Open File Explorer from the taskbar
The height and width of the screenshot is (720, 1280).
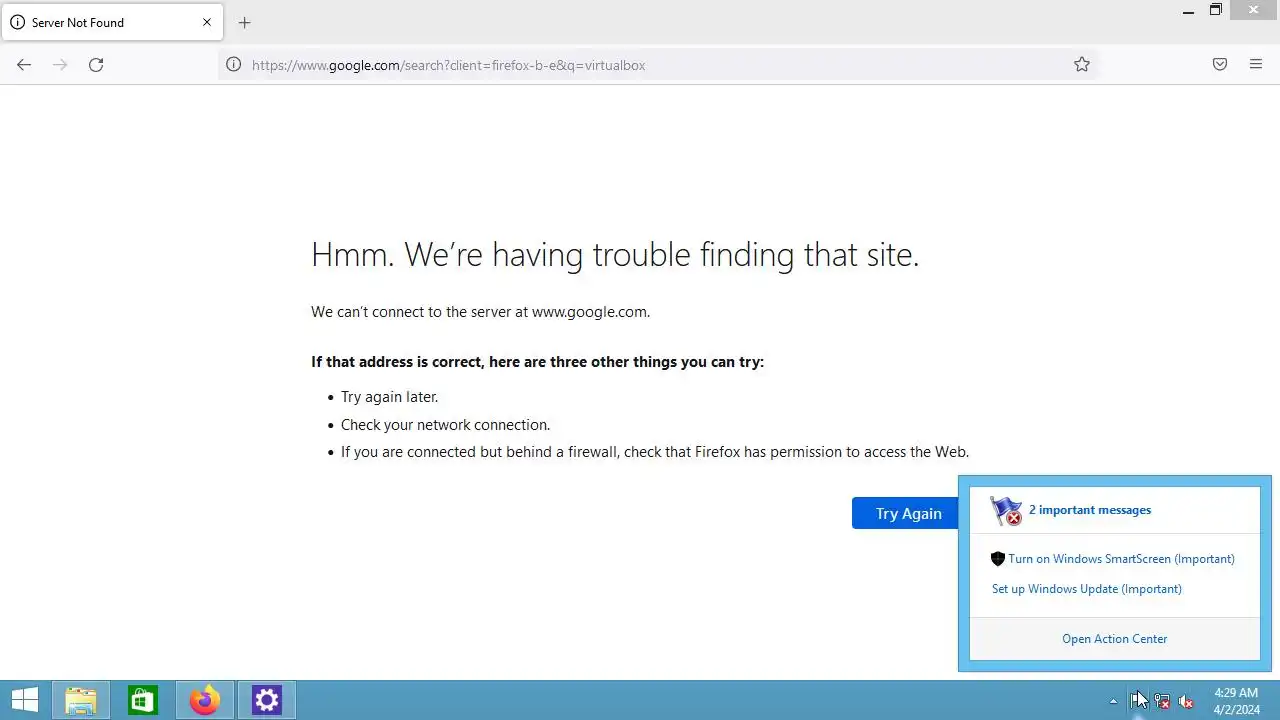[x=81, y=700]
